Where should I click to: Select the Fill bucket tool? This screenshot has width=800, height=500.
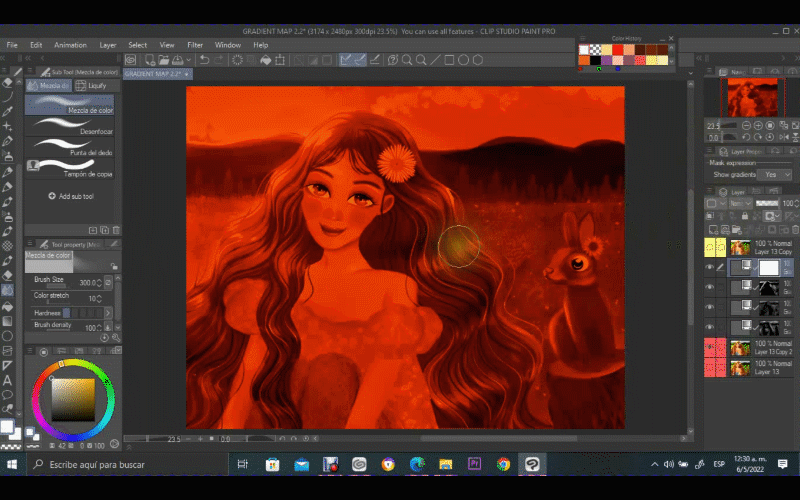coord(7,305)
